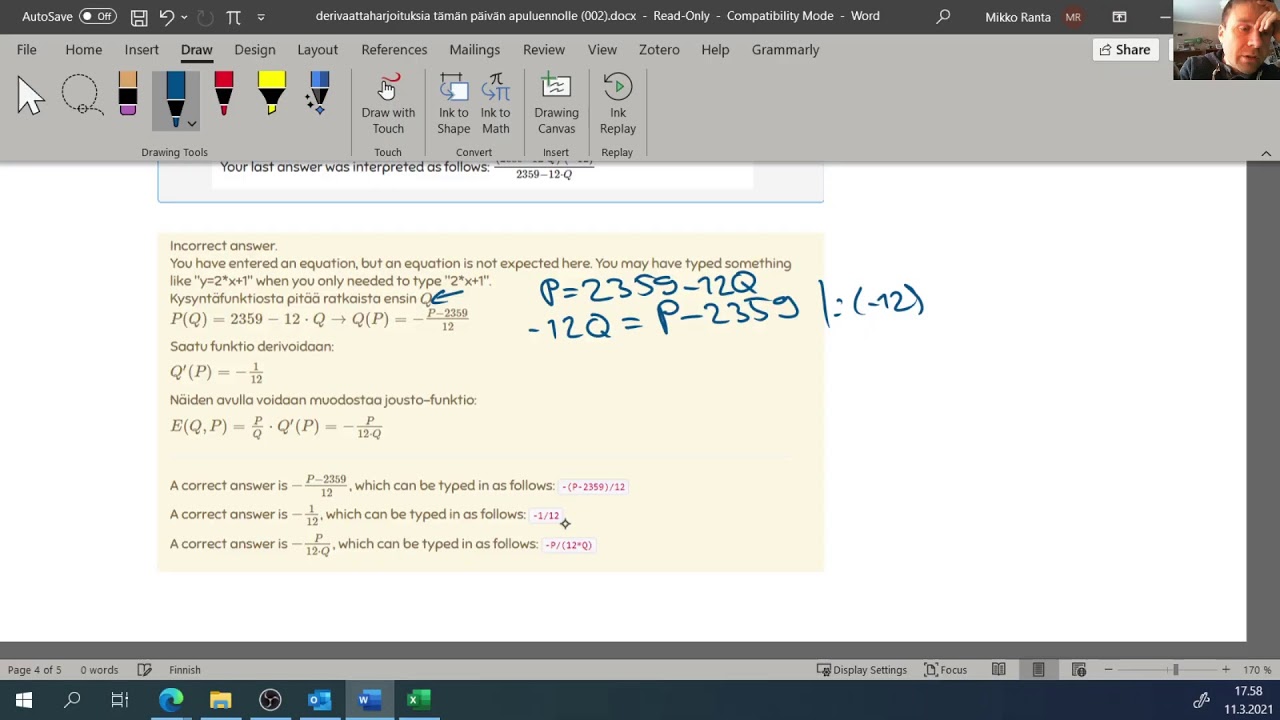Click the 170 % zoom level
This screenshot has width=1280, height=720.
pyautogui.click(x=1257, y=670)
